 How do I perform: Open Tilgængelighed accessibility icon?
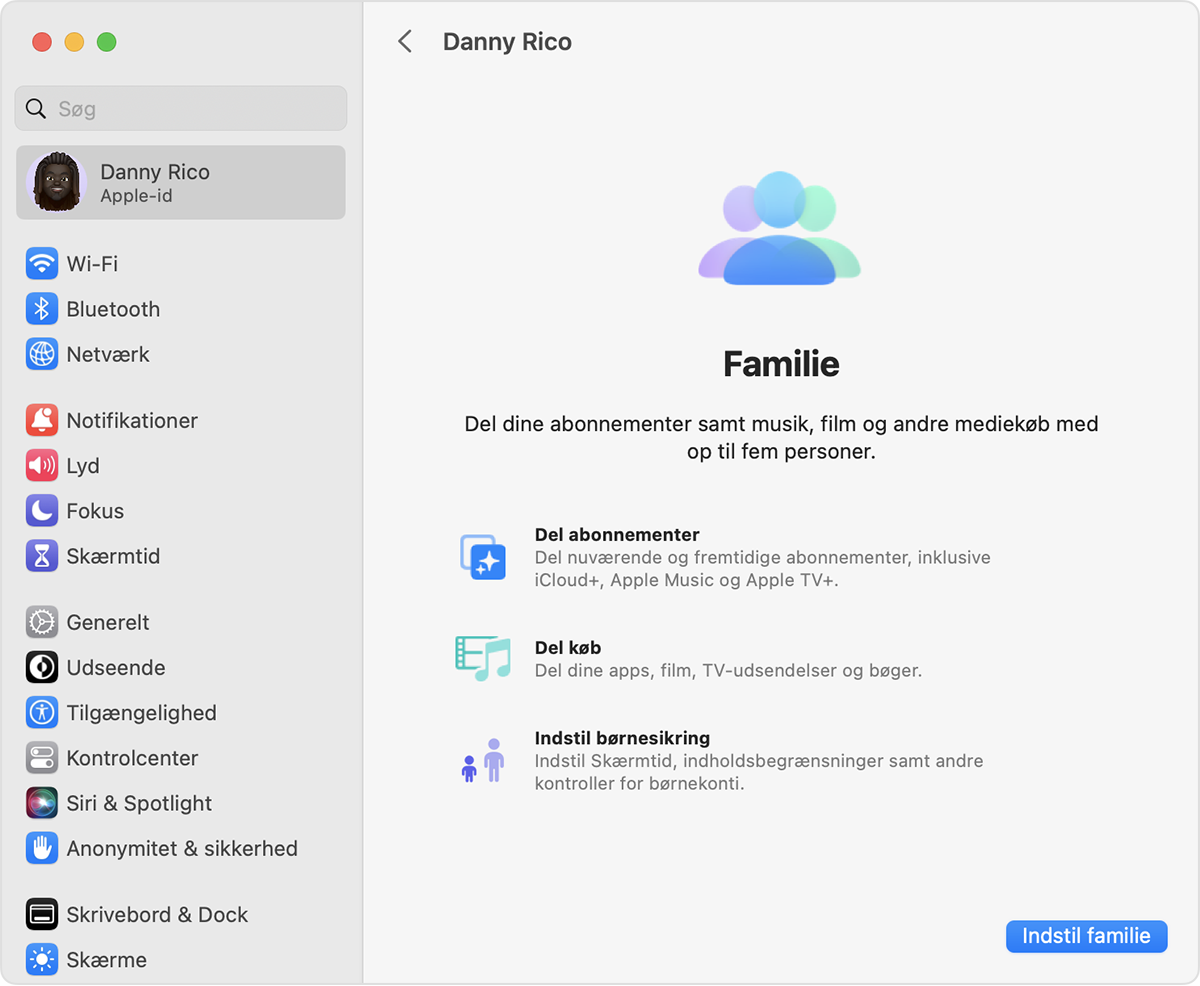click(x=42, y=713)
